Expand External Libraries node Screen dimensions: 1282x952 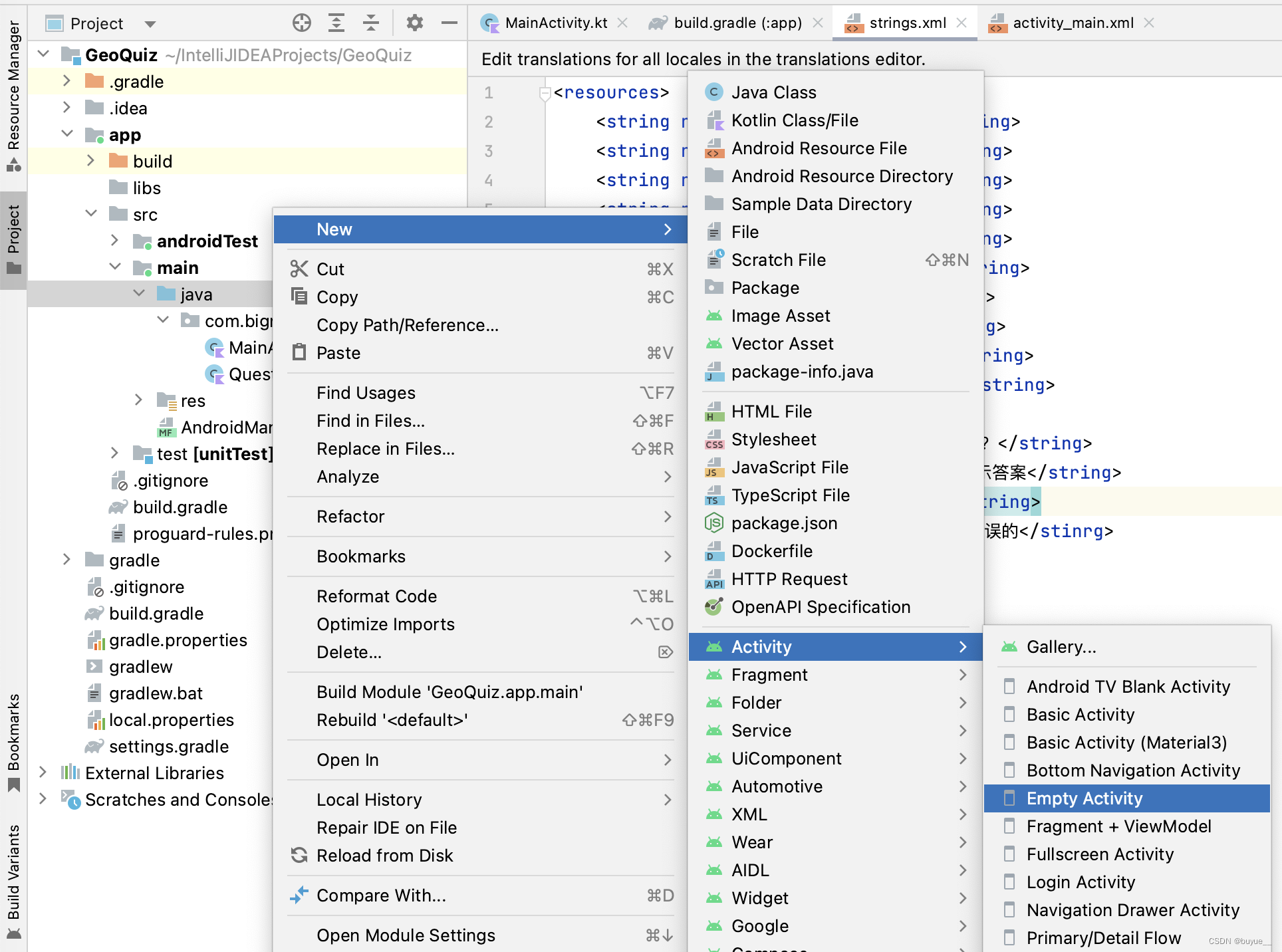(x=43, y=773)
